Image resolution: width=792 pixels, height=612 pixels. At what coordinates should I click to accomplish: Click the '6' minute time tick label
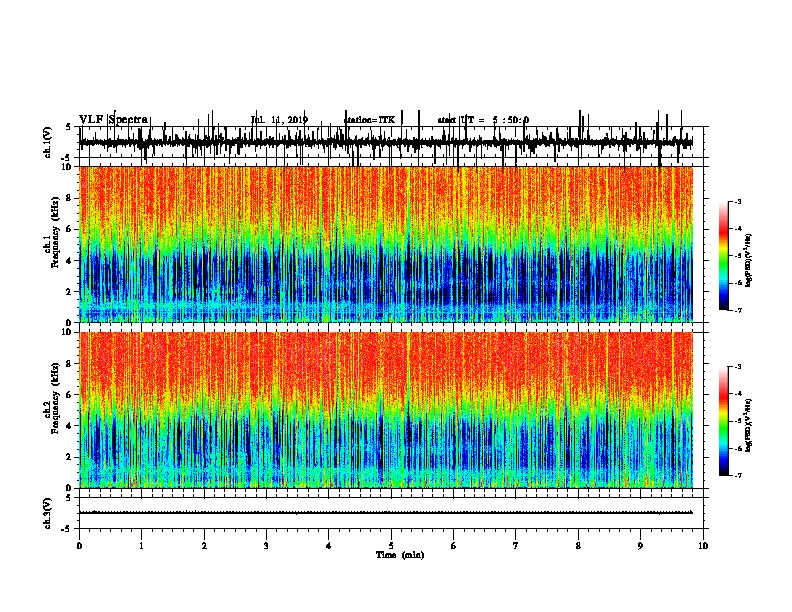coord(454,545)
